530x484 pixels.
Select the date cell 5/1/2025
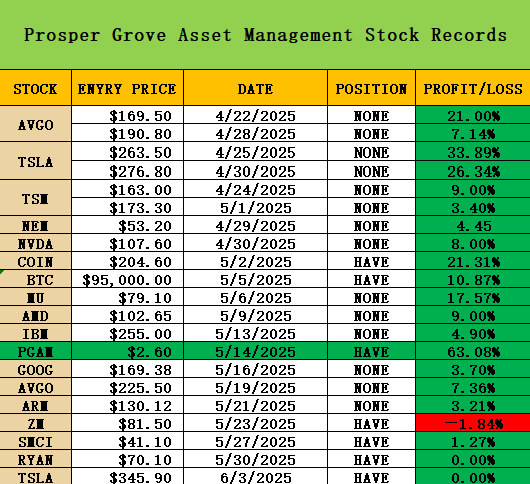[x=256, y=207]
